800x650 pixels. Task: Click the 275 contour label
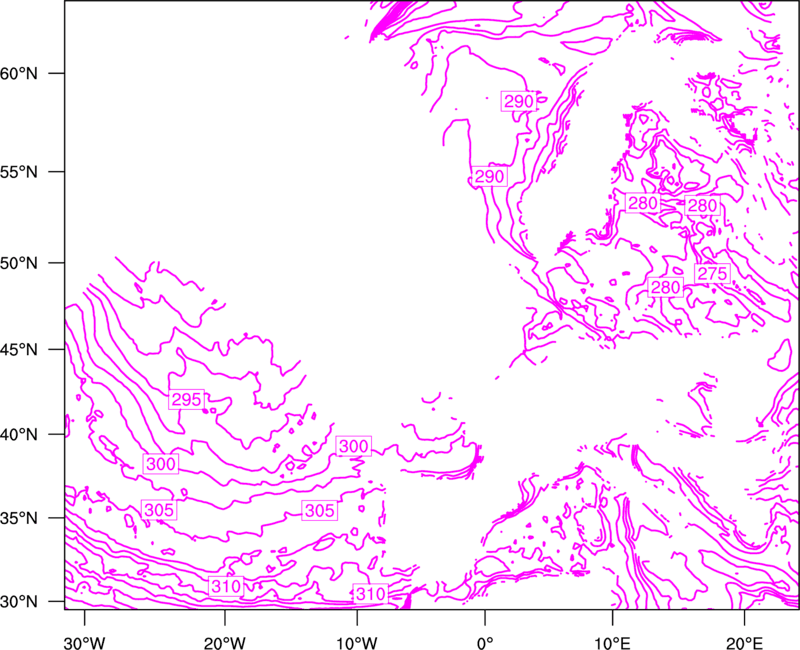pyautogui.click(x=712, y=274)
